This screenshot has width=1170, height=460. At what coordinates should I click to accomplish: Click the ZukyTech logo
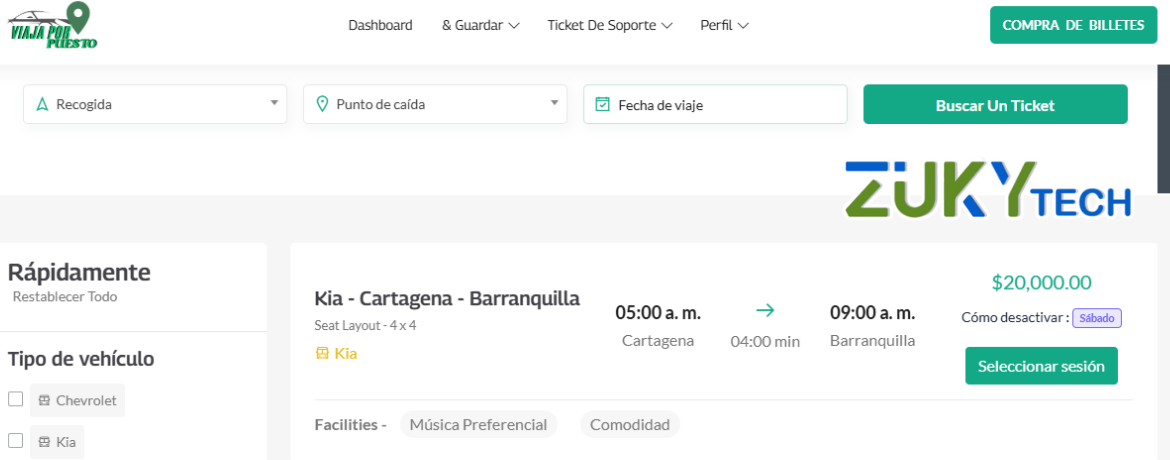(x=987, y=190)
